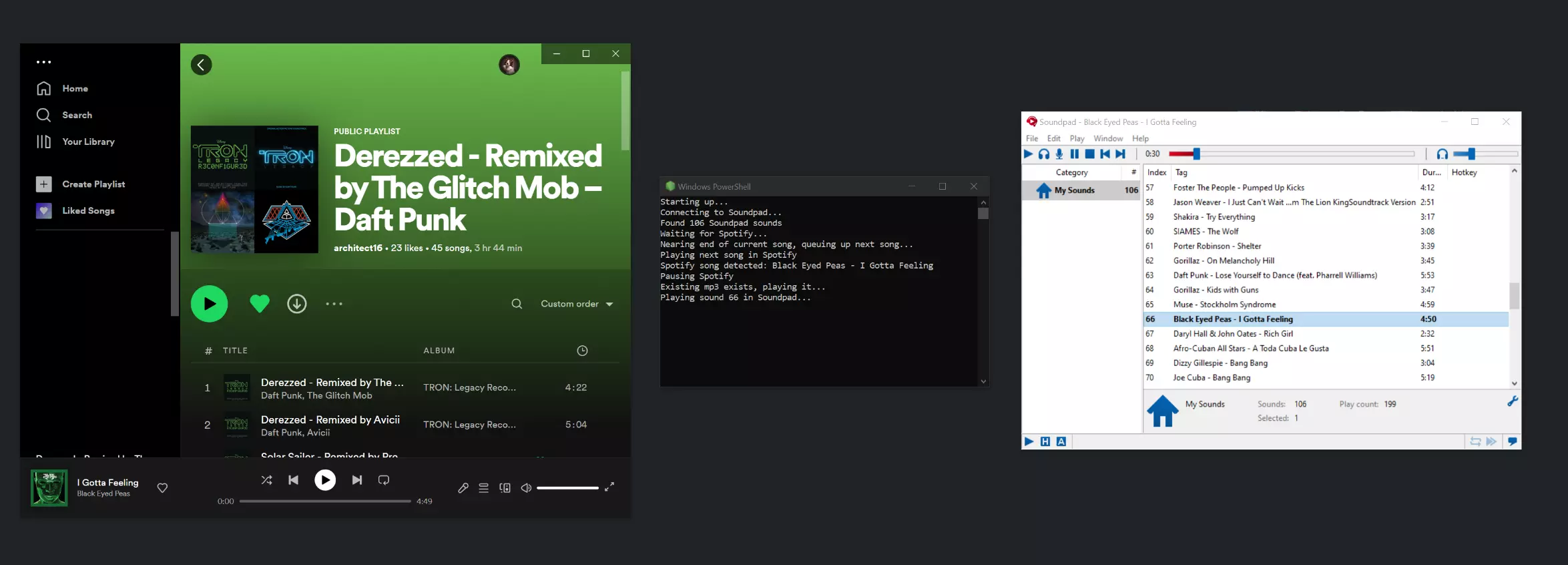
Task: Play the Derezzed playlist with green button
Action: click(210, 304)
